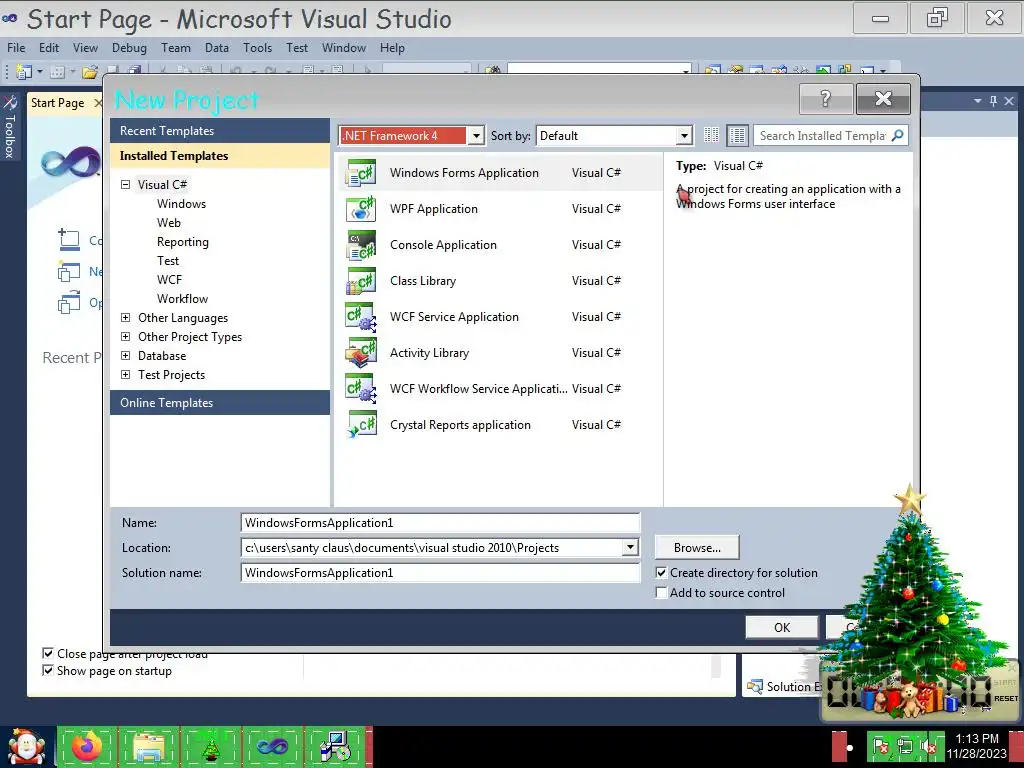Viewport: 1024px width, 768px height.
Task: Click the Action Center flag tray icon
Action: click(880, 746)
